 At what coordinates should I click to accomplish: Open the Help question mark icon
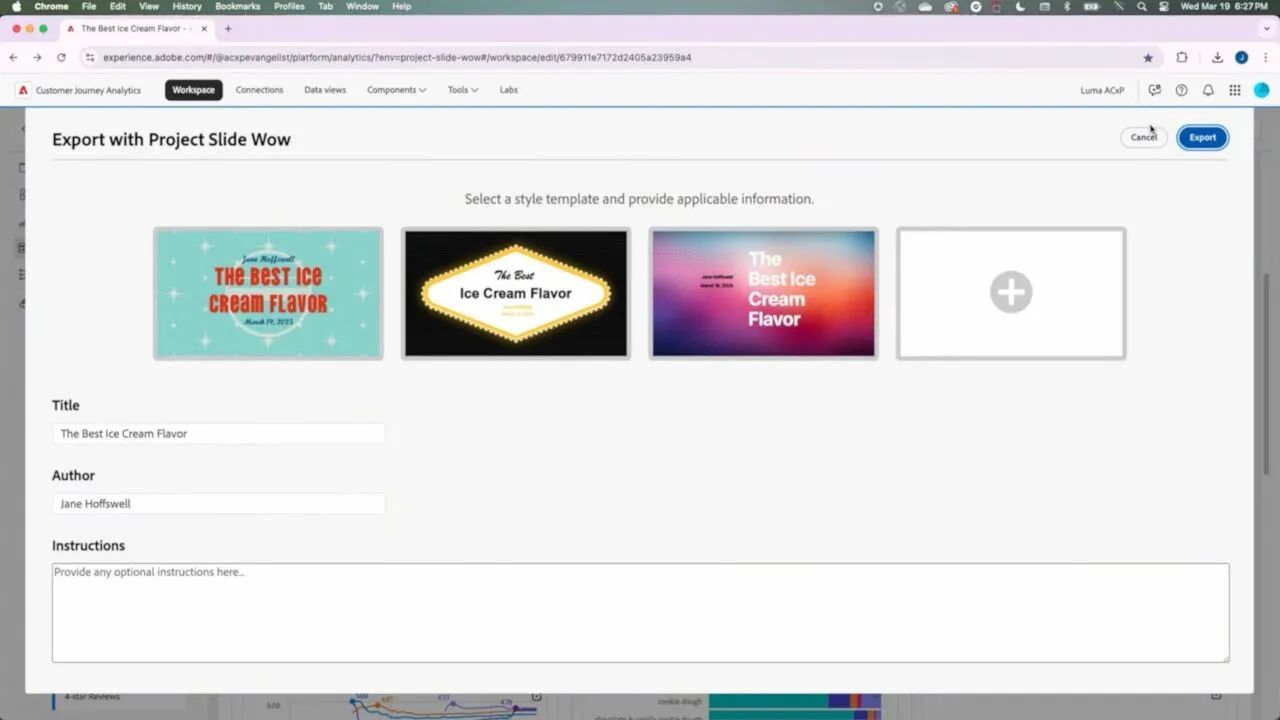(1181, 90)
